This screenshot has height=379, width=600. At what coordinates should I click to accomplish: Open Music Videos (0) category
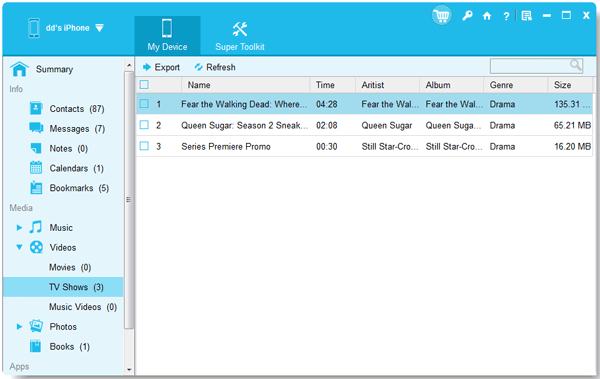coord(83,307)
